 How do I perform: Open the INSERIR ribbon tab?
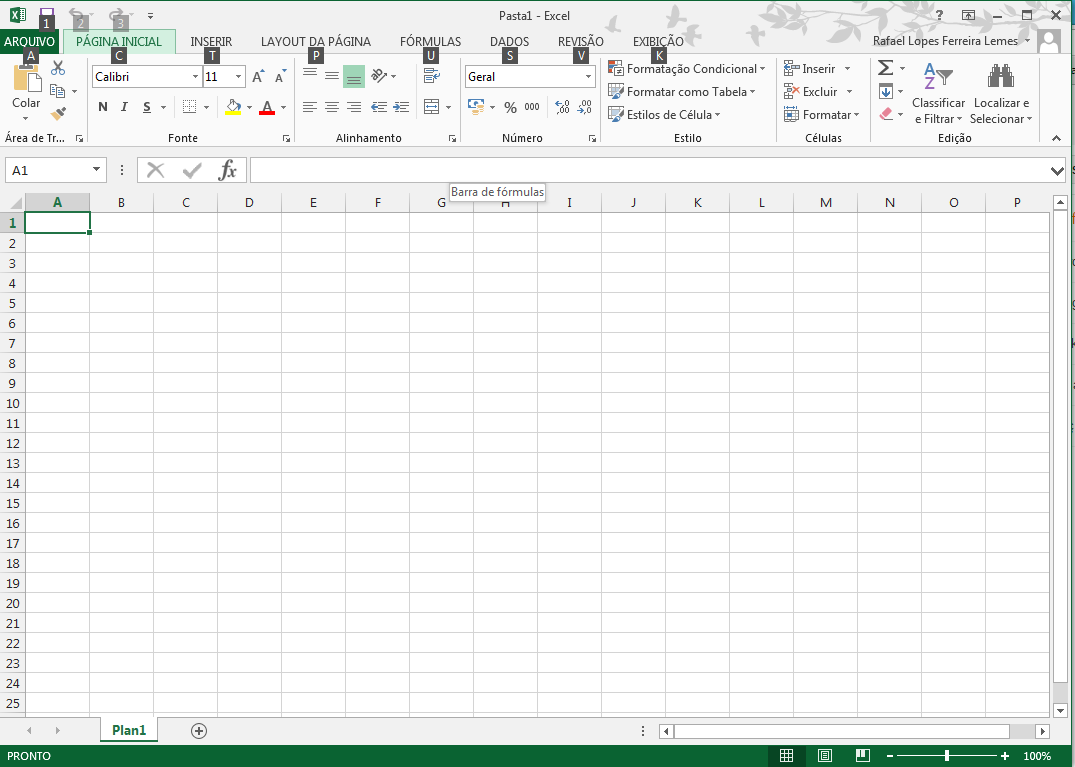tap(211, 41)
